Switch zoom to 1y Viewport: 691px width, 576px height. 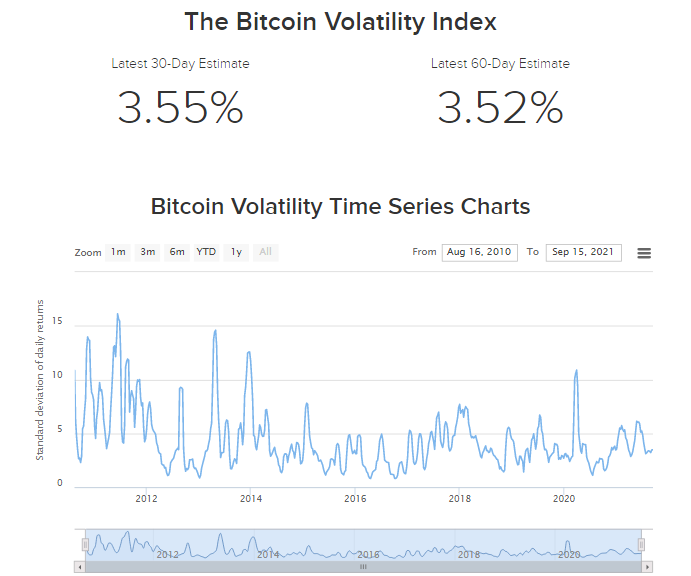point(236,252)
